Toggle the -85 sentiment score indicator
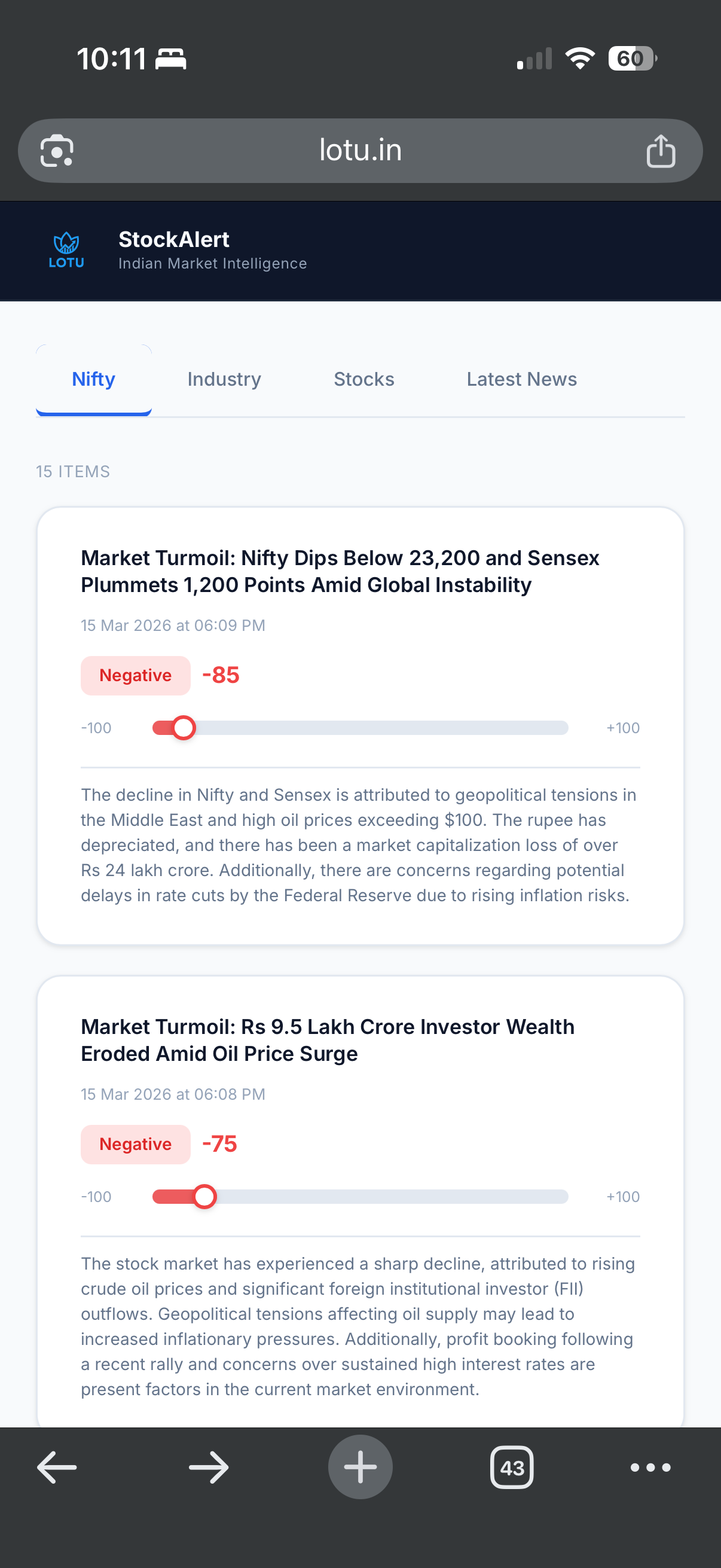The width and height of the screenshot is (721, 1568). pos(221,675)
